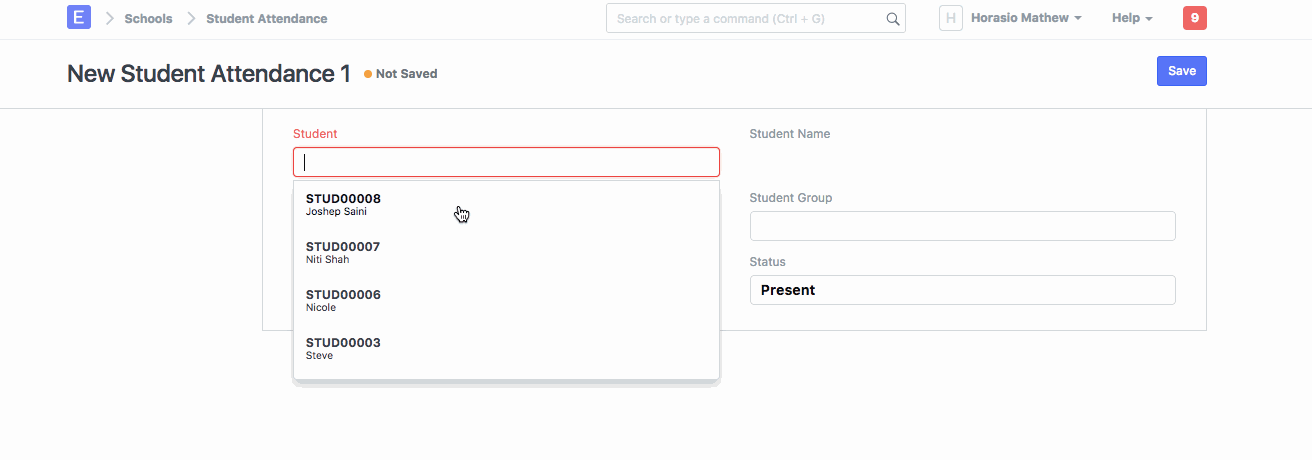This screenshot has width=1312, height=460.
Task: Click the orange 'Not Saved' status indicator
Action: coord(401,74)
